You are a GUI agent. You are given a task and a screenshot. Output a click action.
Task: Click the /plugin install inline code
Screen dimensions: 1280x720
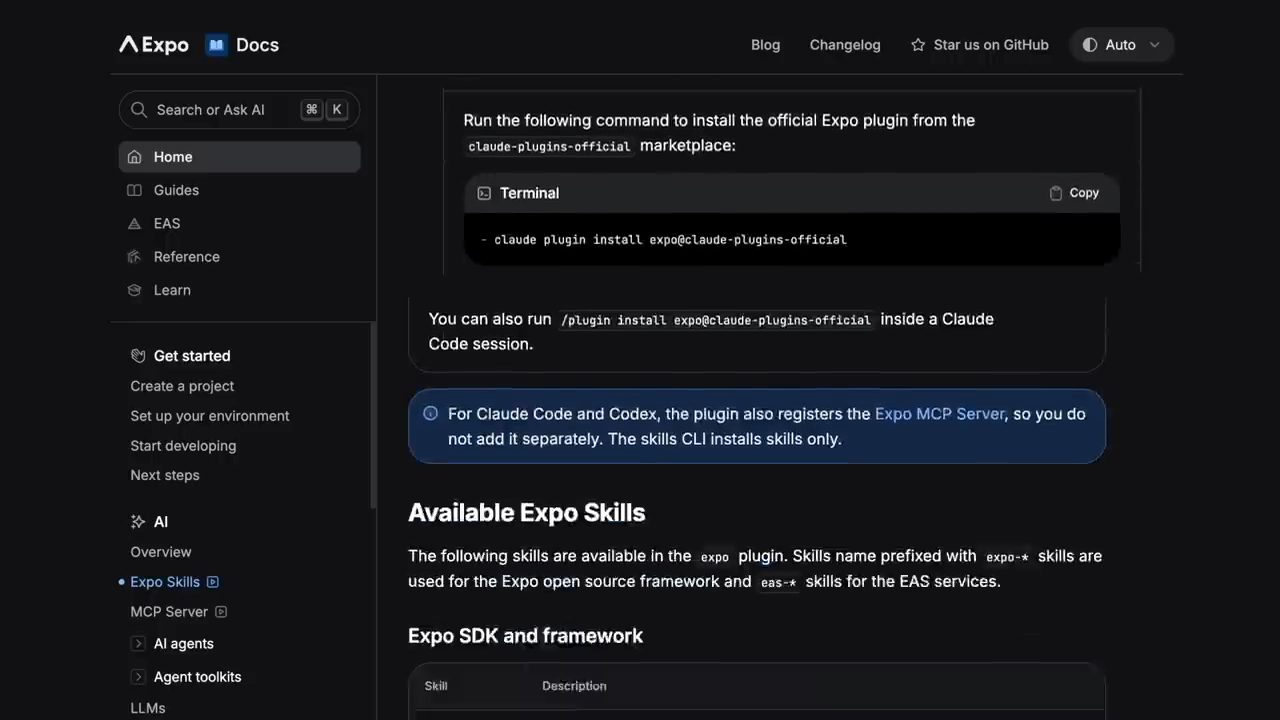pos(716,320)
